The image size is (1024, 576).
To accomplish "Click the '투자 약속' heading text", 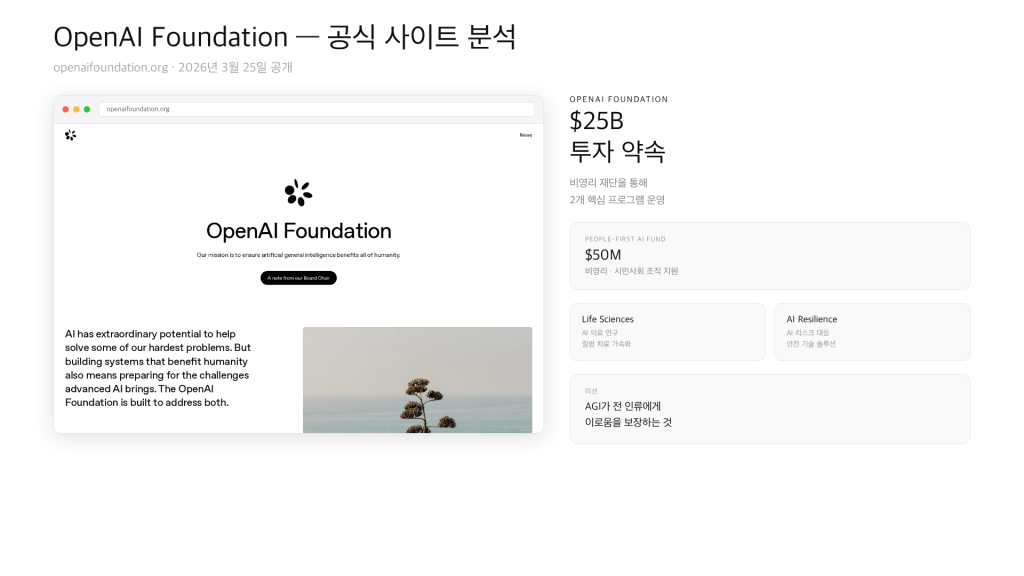I will pos(617,151).
